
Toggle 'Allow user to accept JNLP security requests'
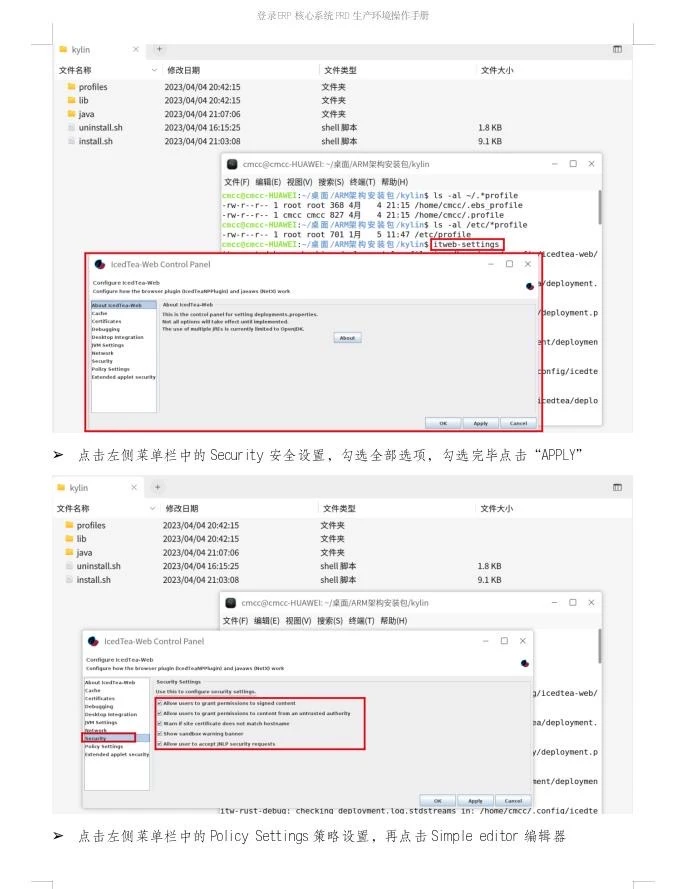(160, 743)
